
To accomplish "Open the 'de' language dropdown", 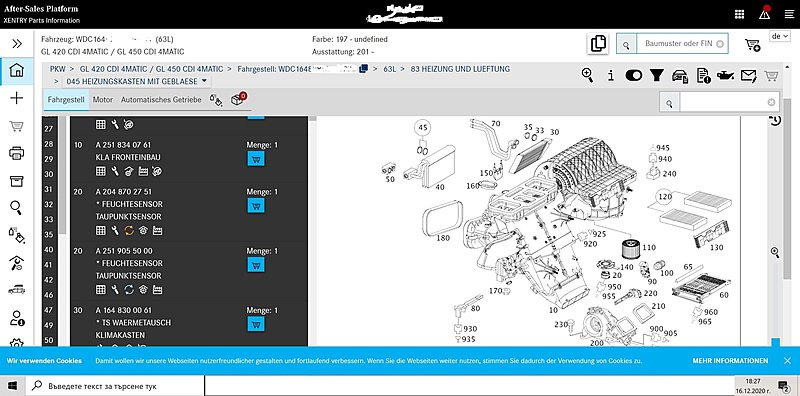I will tap(779, 36).
